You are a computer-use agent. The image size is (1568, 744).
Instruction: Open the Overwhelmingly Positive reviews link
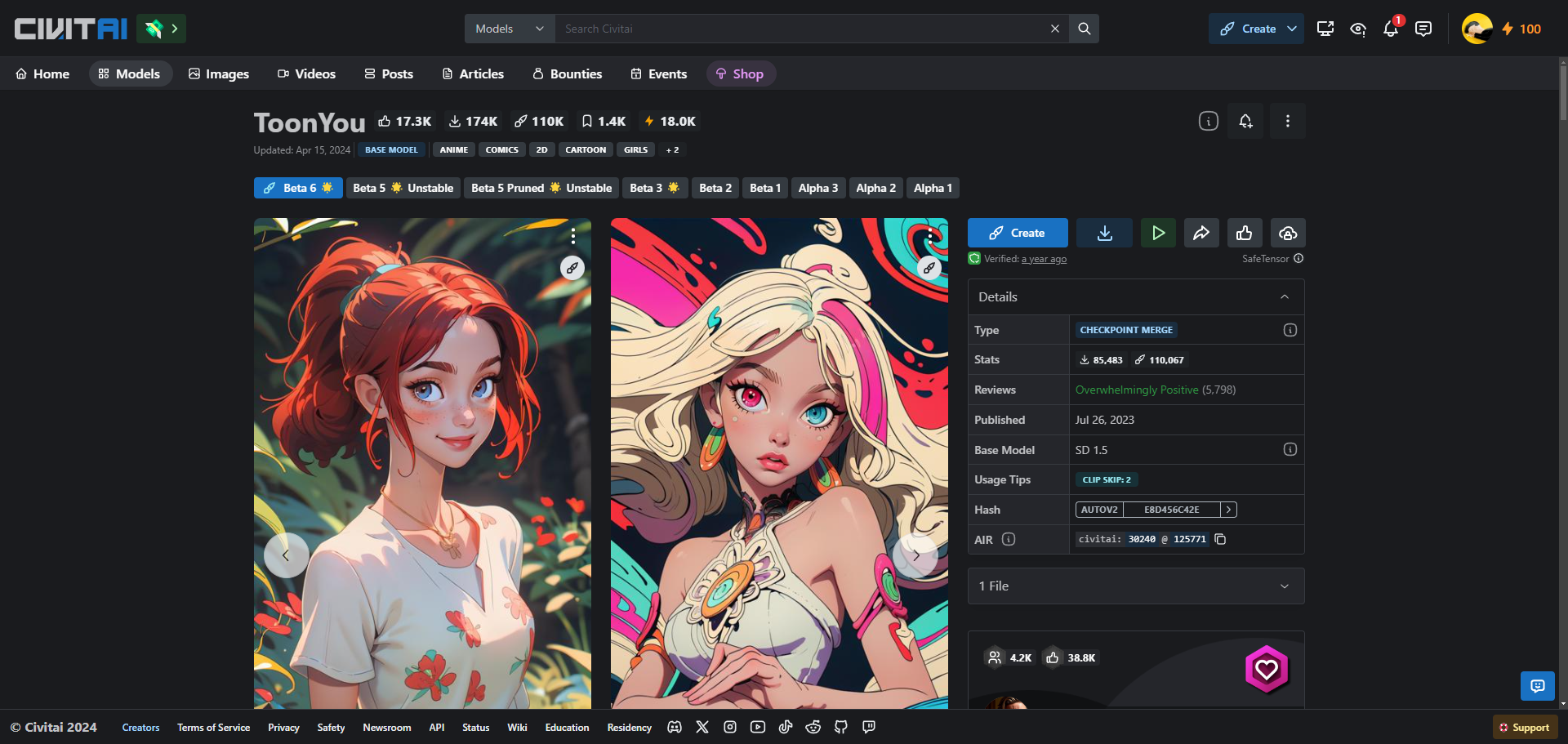coord(1137,390)
